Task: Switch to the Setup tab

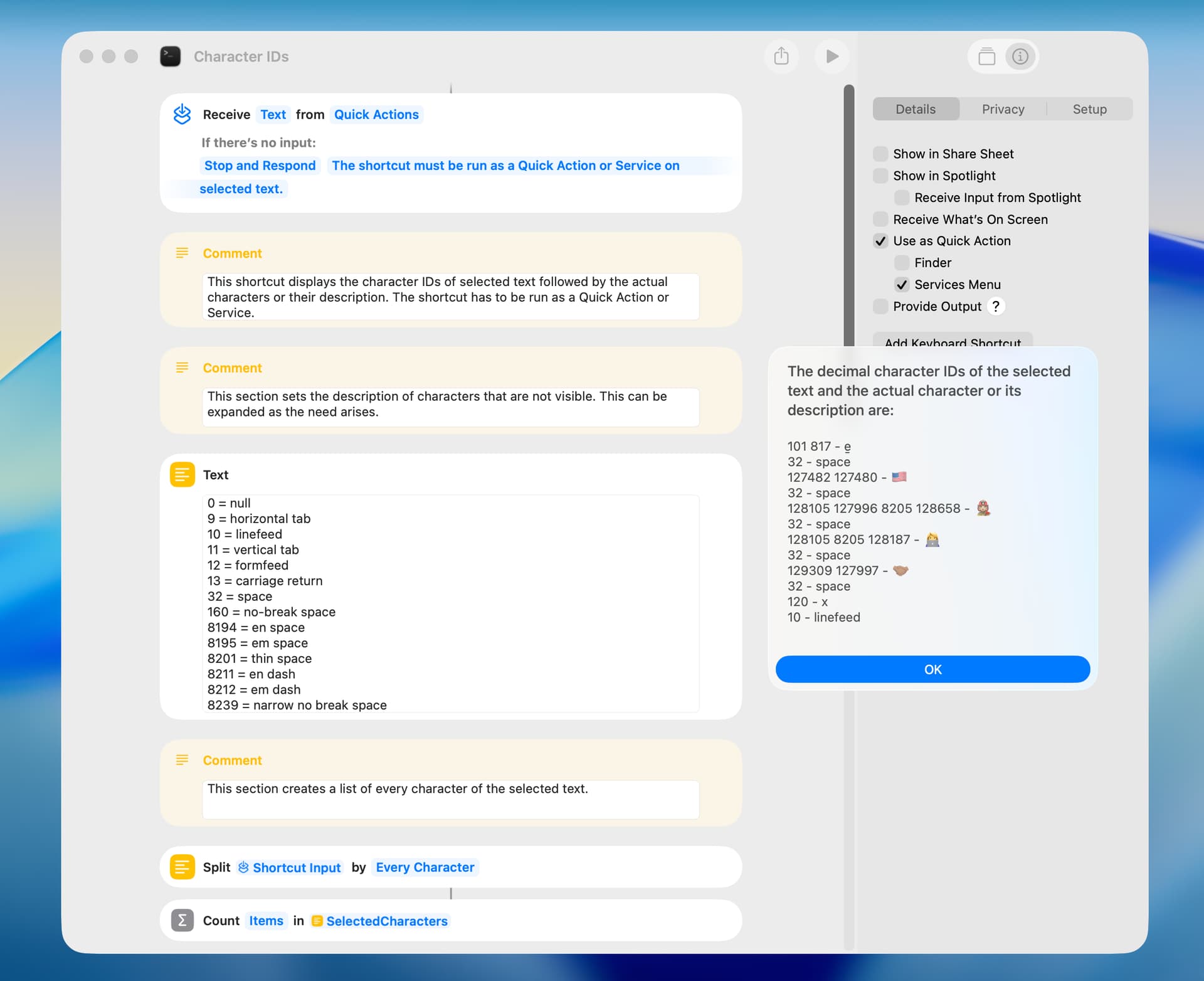Action: point(1089,109)
